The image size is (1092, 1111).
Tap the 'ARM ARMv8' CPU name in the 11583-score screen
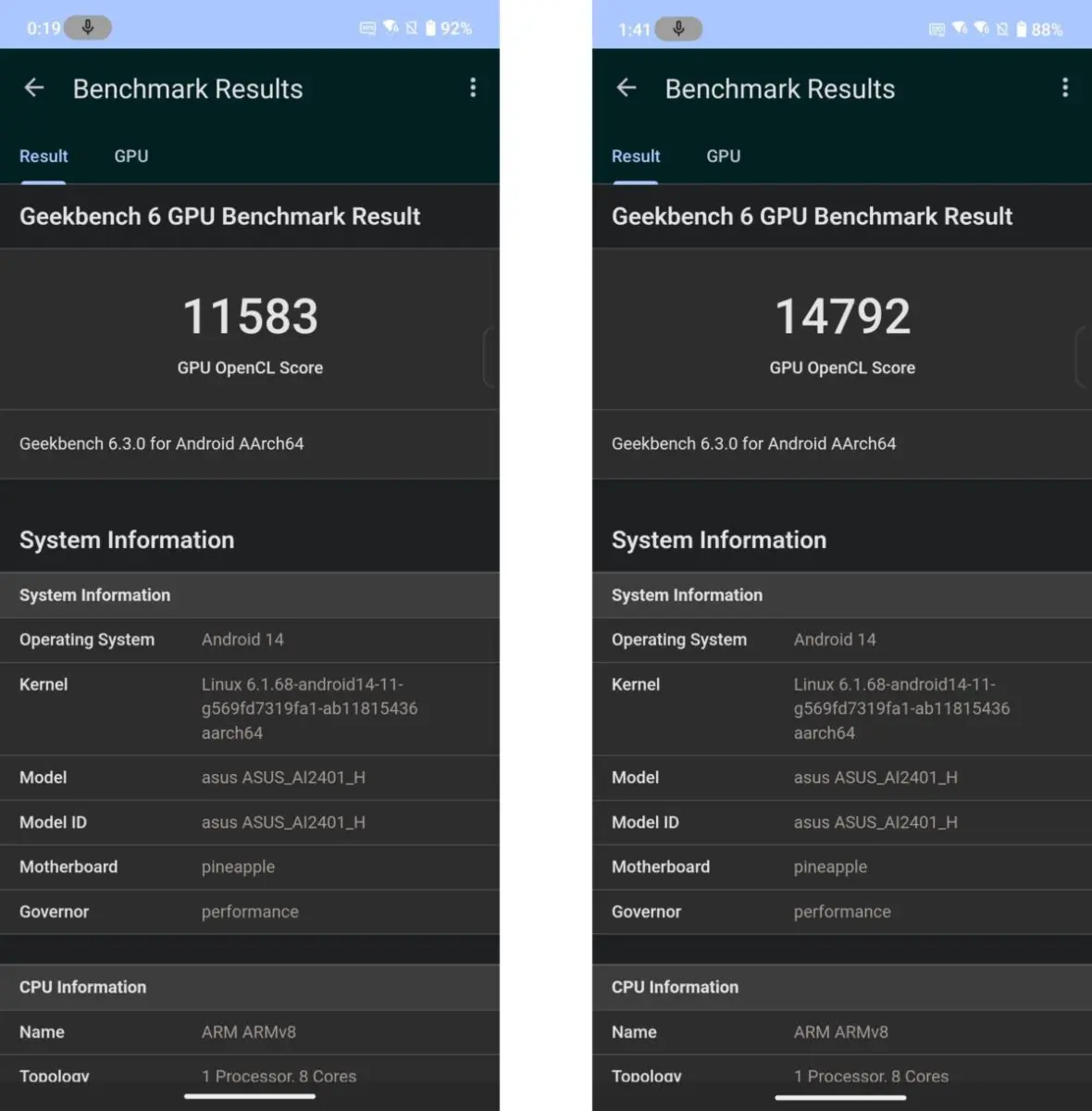point(249,1032)
